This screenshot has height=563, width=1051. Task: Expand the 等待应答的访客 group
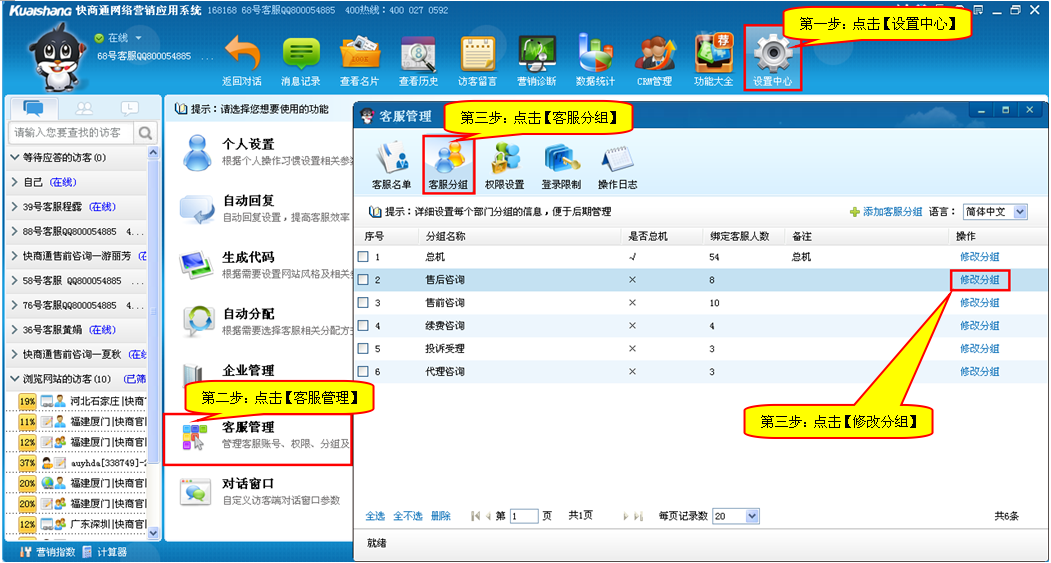tap(15, 157)
